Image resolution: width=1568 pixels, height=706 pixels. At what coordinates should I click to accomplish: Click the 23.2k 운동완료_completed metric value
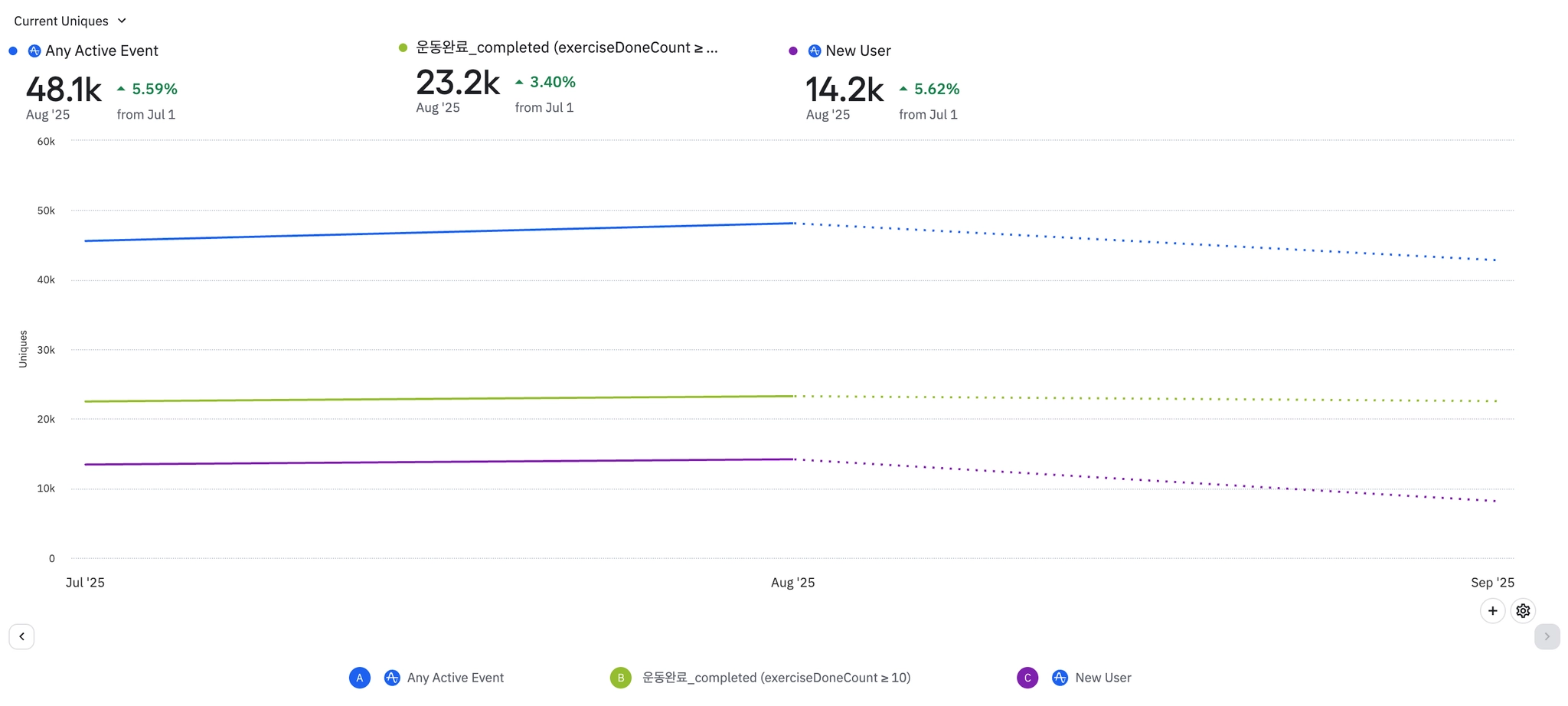[458, 83]
